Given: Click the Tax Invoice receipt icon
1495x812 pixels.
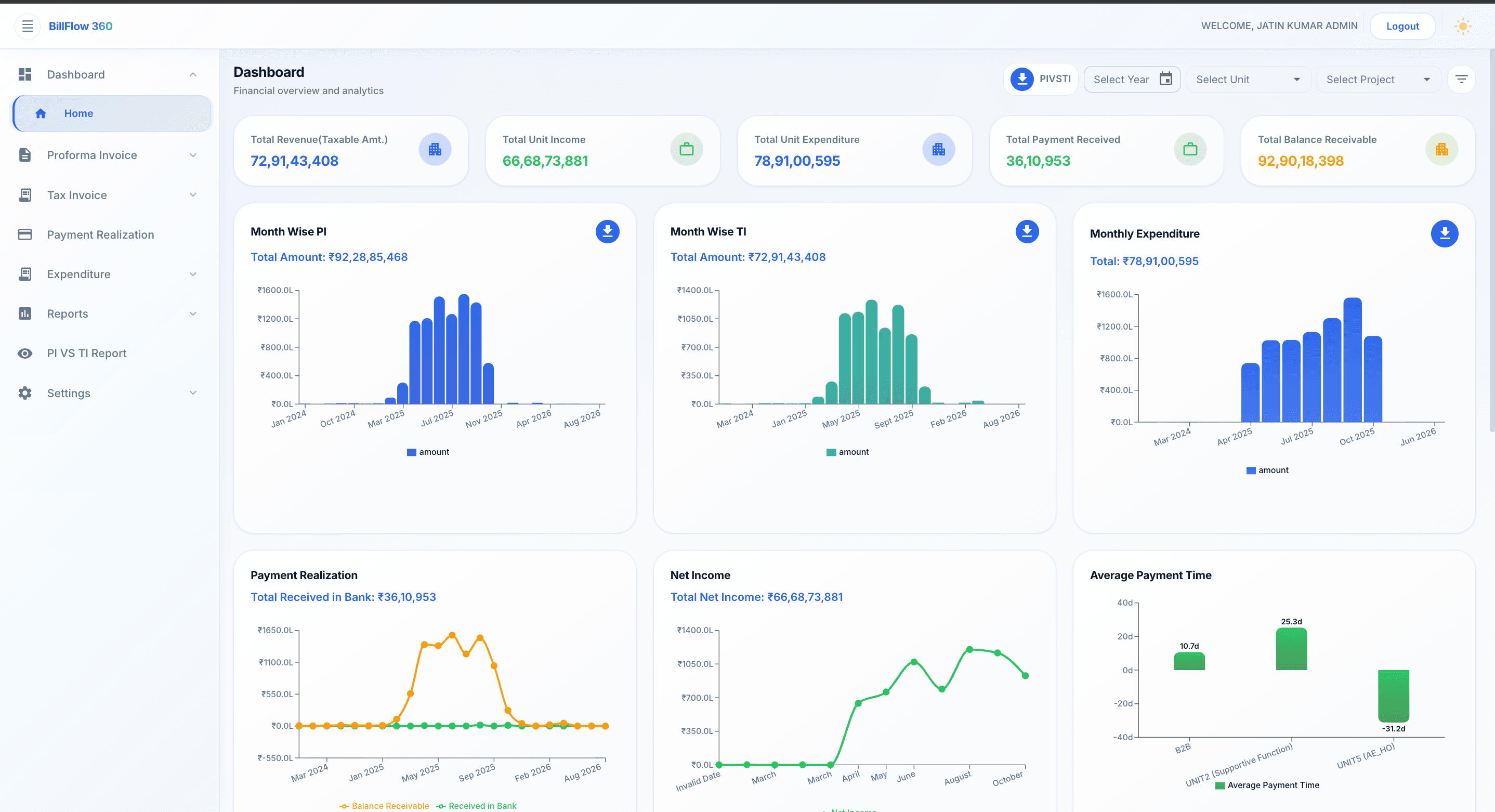Looking at the screenshot, I should 25,195.
